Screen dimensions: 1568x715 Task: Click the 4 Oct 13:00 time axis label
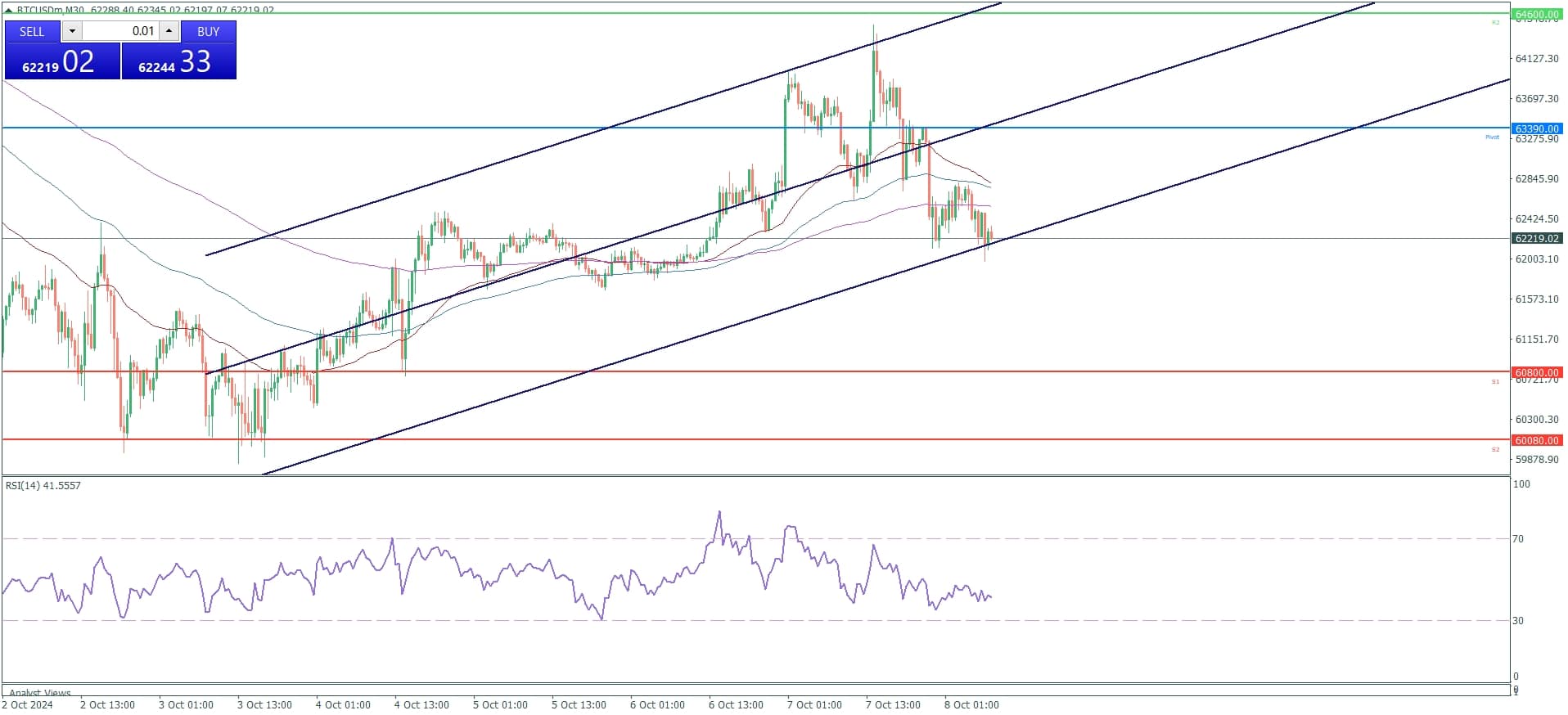click(x=421, y=704)
